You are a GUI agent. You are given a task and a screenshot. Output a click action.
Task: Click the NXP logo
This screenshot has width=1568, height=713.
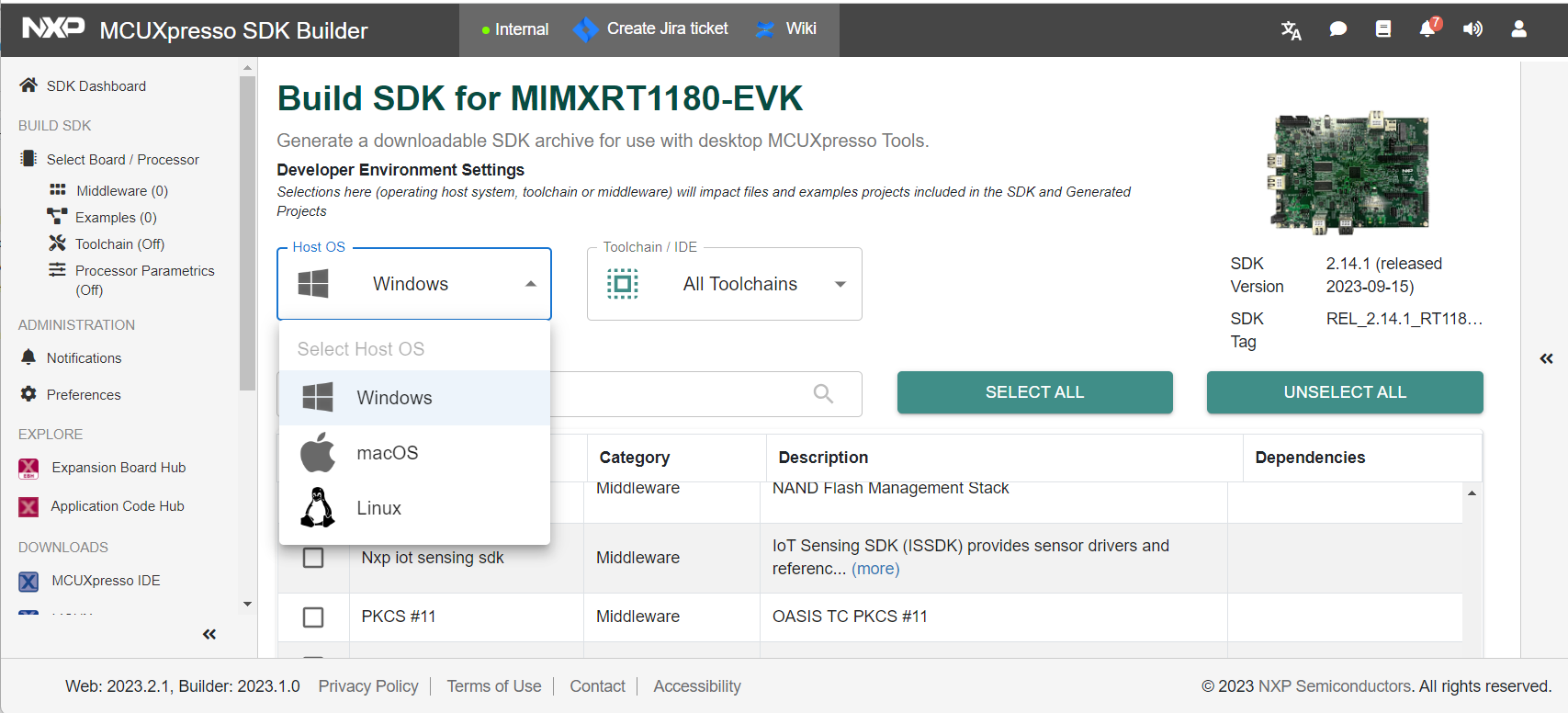tap(53, 28)
